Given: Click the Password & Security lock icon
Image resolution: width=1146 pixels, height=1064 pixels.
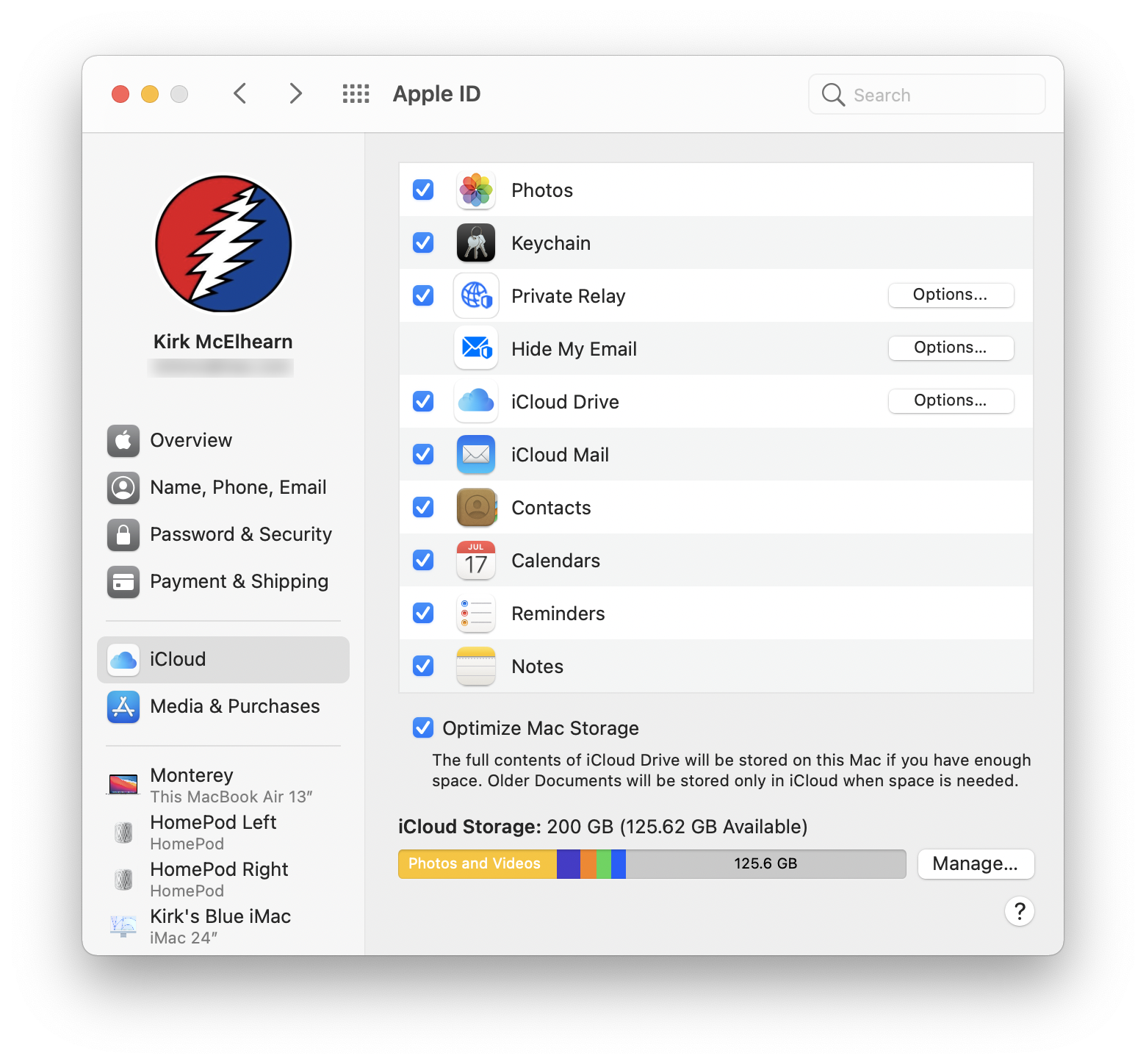Looking at the screenshot, I should click(123, 534).
